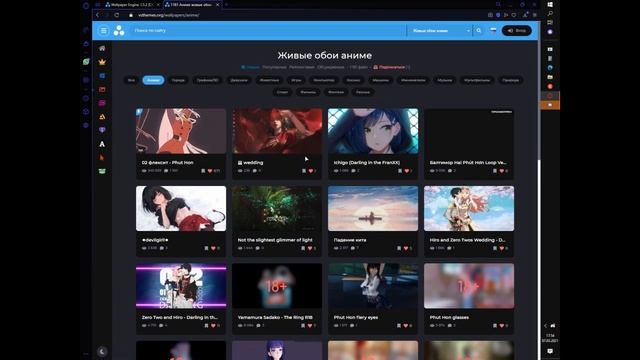Image resolution: width=640 pixels, height=360 pixels.
Task: Click the orange cursor sidebar icon
Action: tap(102, 158)
